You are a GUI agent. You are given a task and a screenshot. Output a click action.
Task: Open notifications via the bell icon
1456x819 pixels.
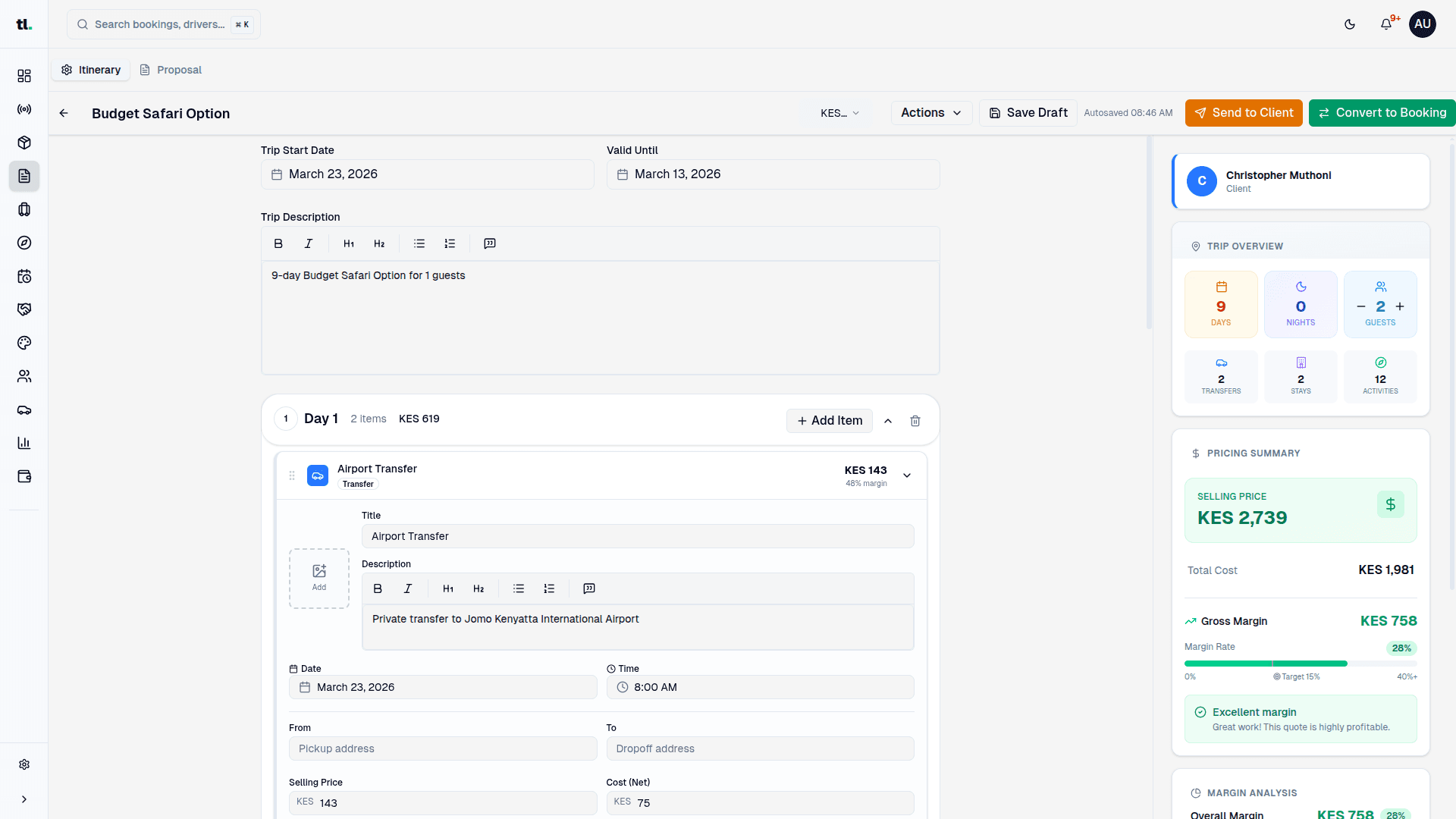[1386, 24]
